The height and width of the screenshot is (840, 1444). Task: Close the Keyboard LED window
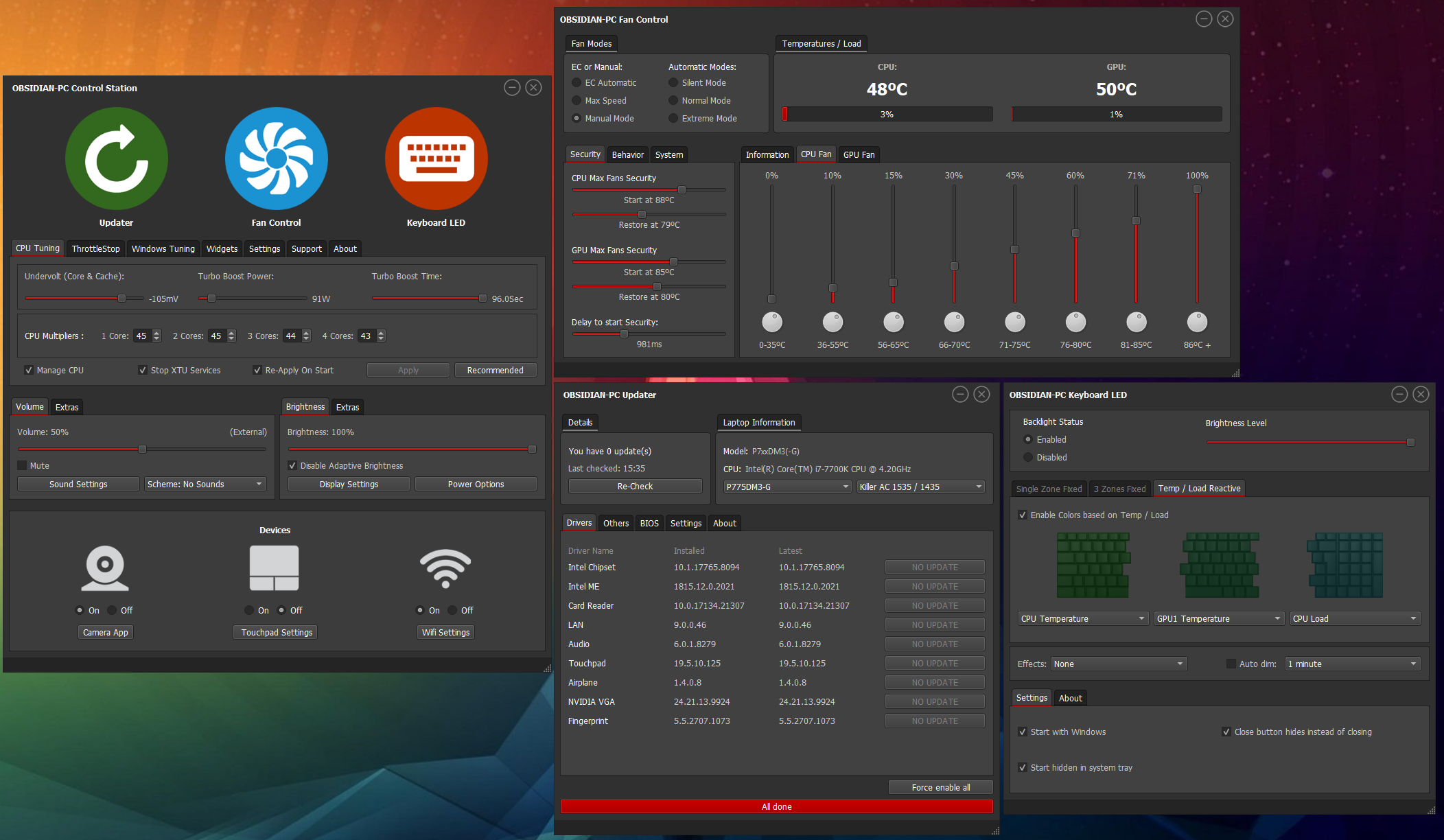pyautogui.click(x=1421, y=394)
